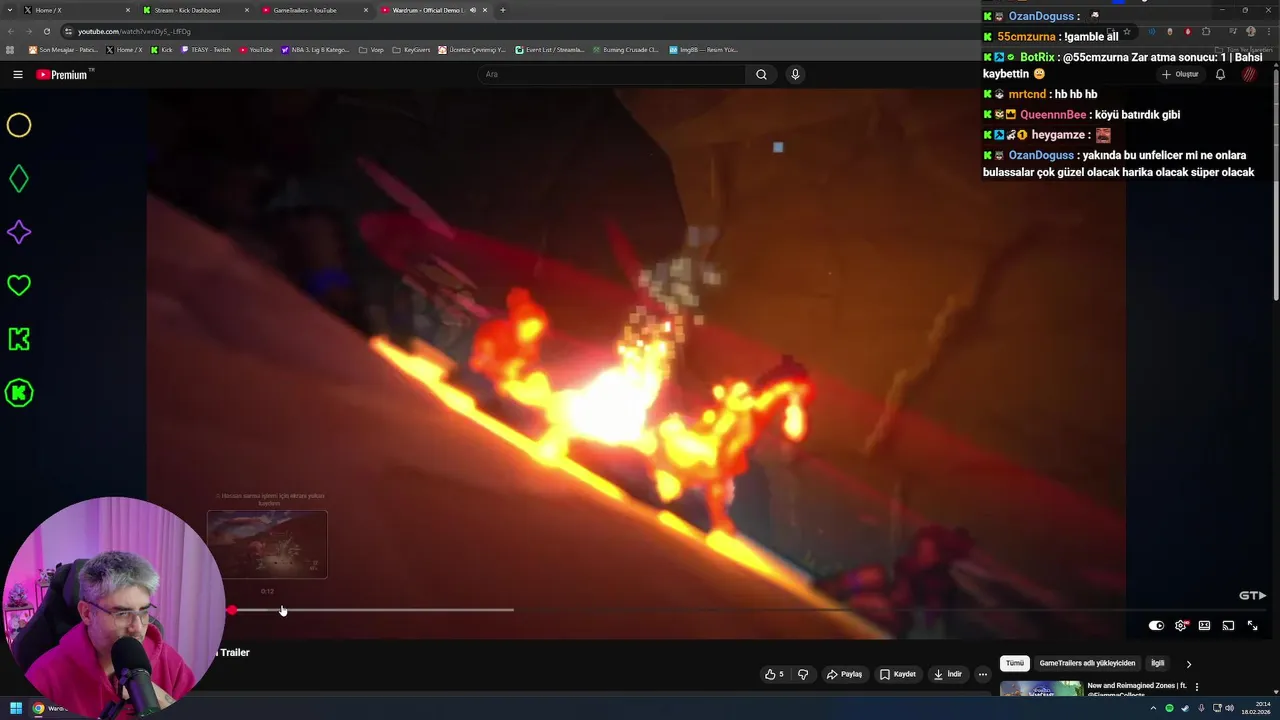Open Event List / Streamlabs bookmark
This screenshot has height=720, width=1280.
tap(550, 49)
